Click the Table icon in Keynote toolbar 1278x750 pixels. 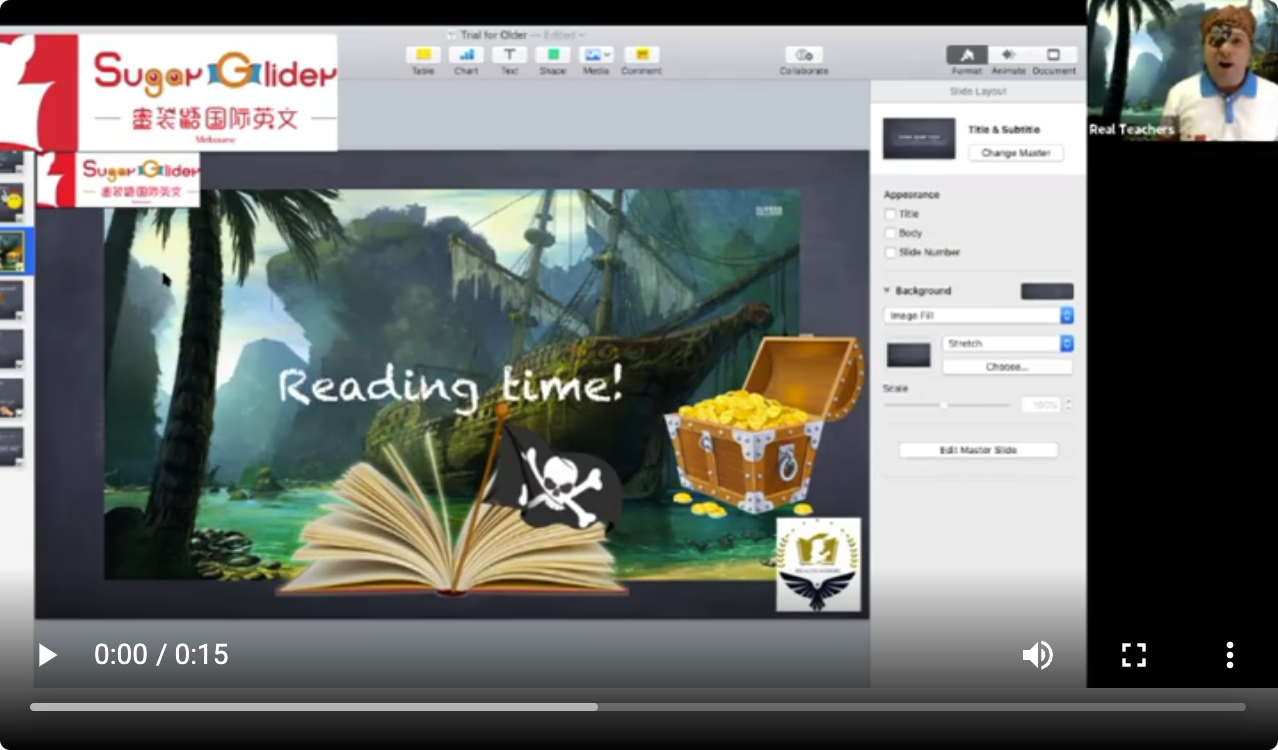click(423, 55)
